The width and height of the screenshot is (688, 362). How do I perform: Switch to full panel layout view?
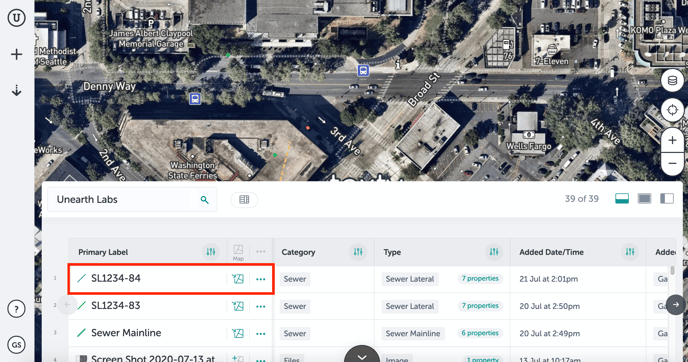(x=644, y=199)
